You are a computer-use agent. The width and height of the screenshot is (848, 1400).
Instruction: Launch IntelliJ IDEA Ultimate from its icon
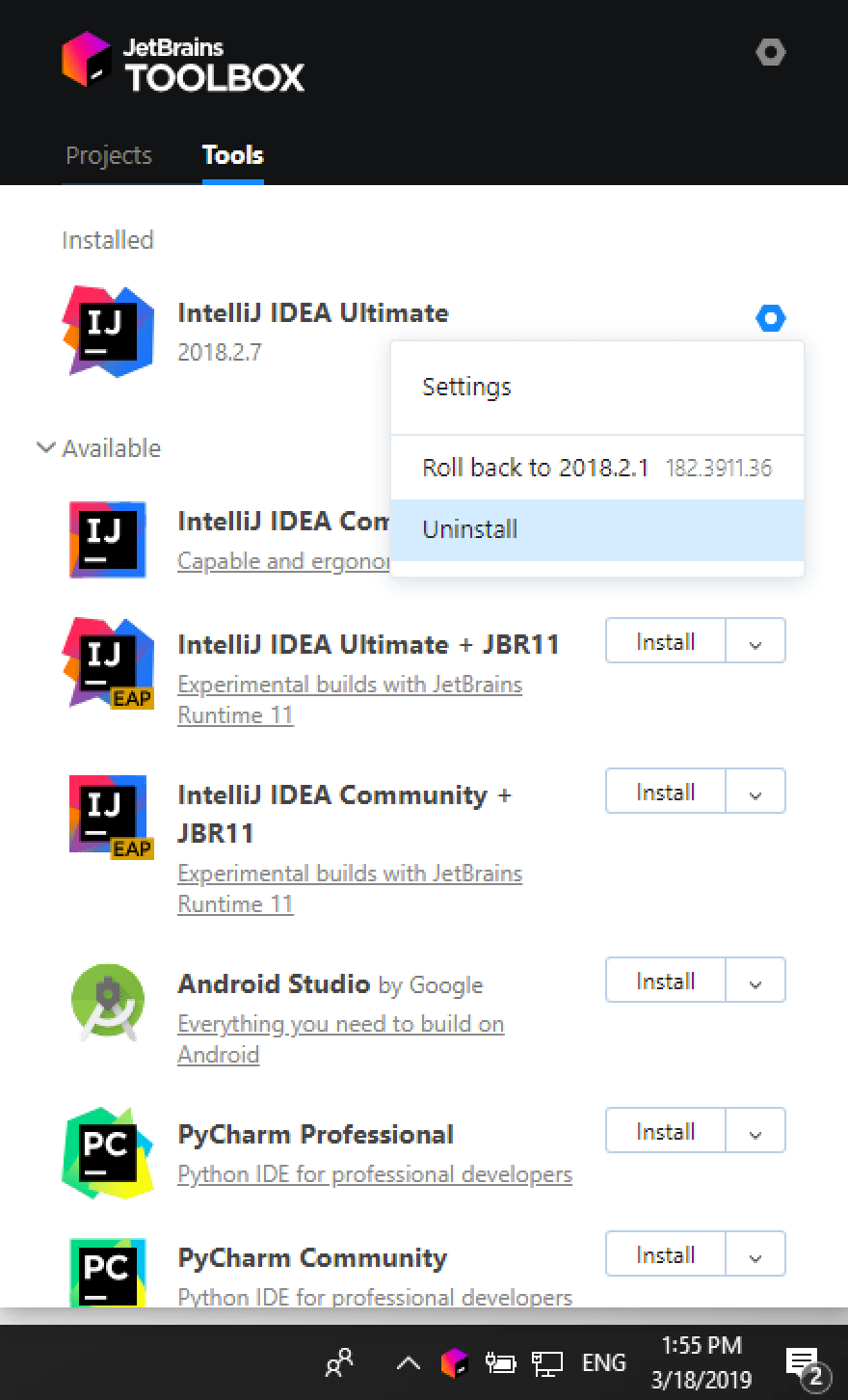coord(108,331)
